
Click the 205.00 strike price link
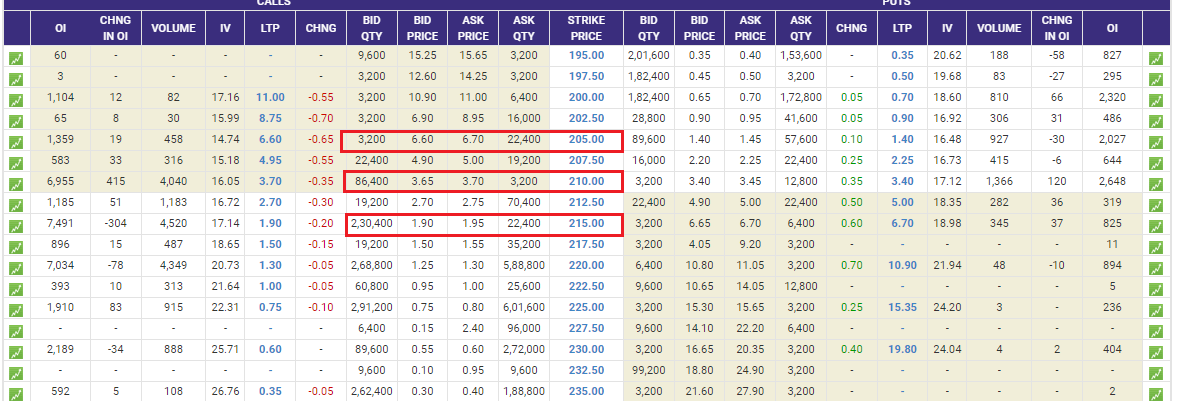click(586, 142)
